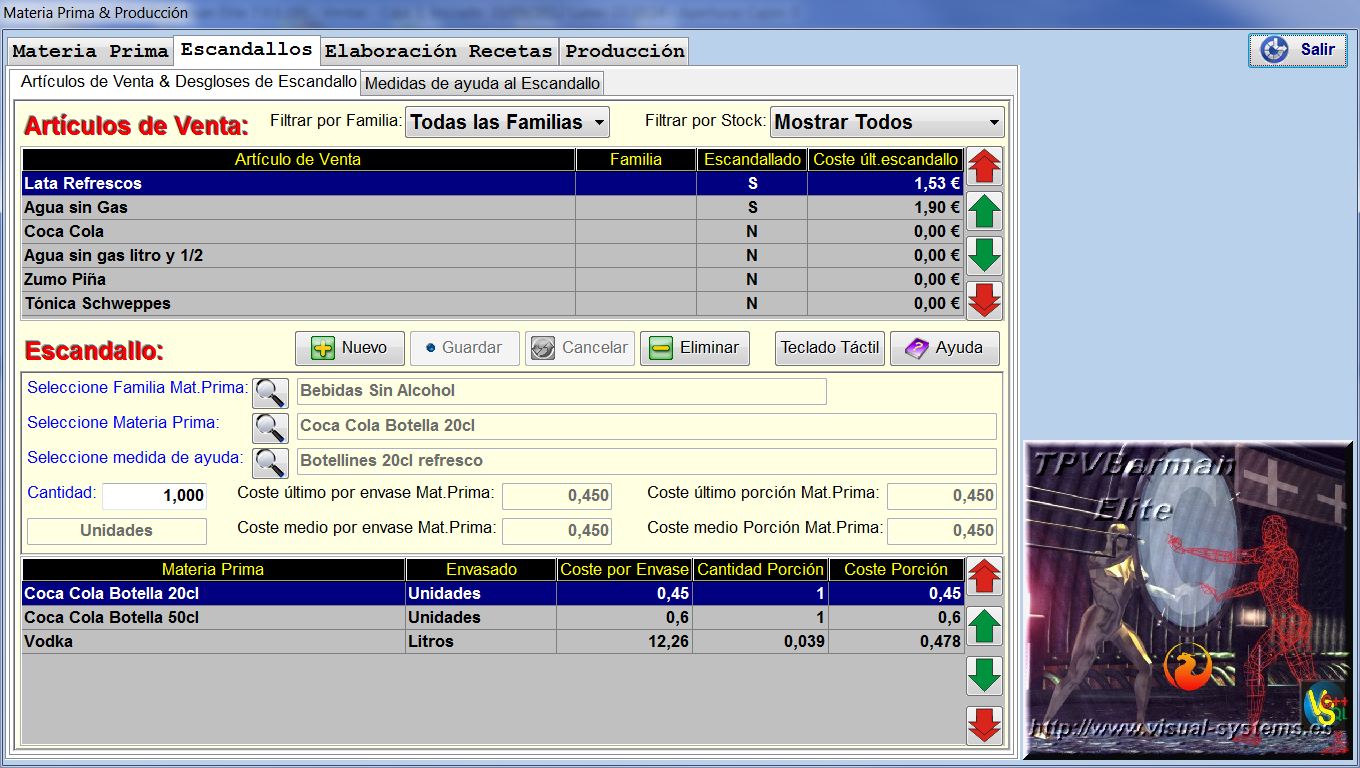Screen dimensions: 1360x768
Task: Show Medidas de ayuda al Escandallo subtab
Action: (x=482, y=83)
